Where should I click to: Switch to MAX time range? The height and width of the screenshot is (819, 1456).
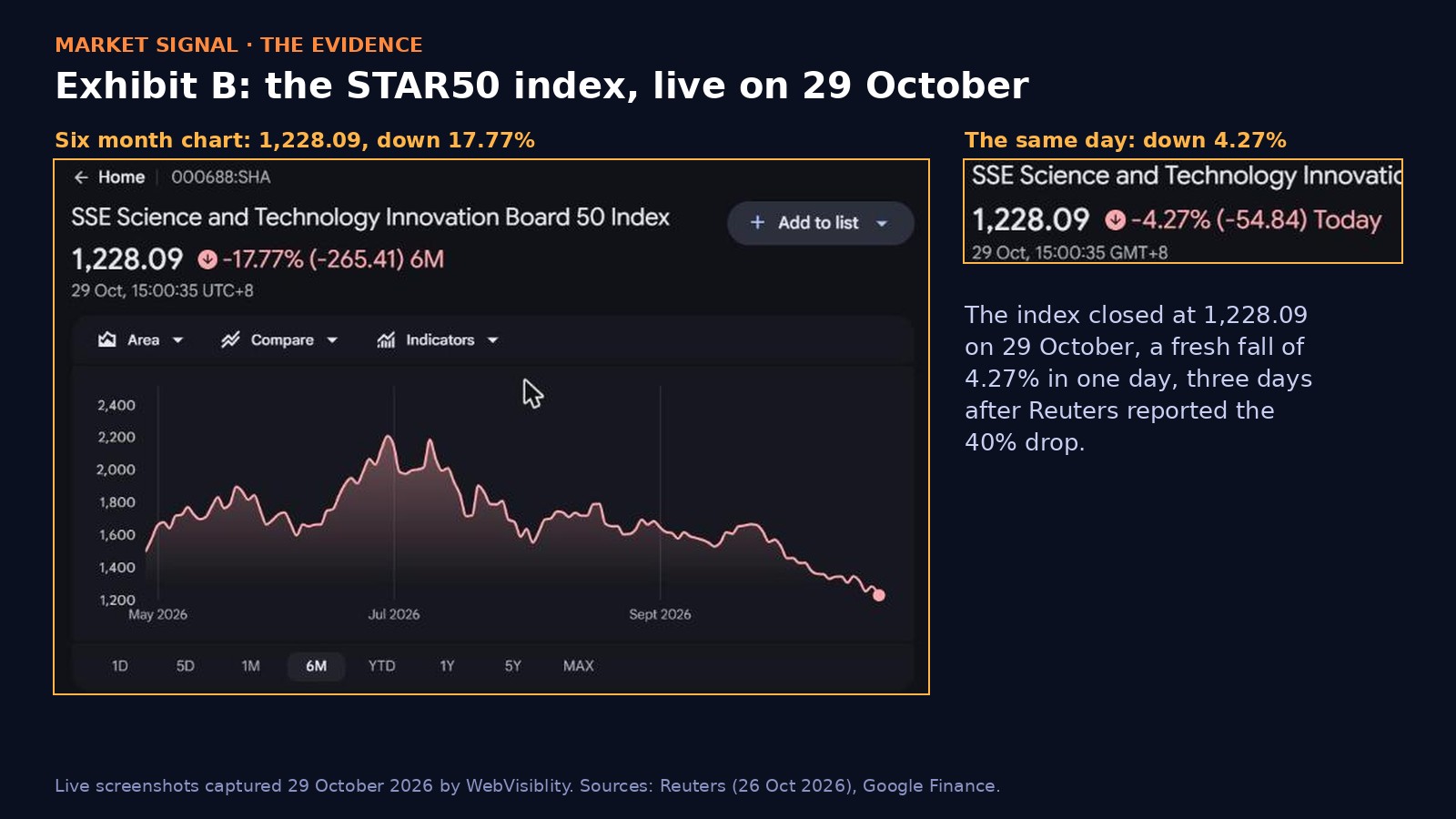(x=578, y=666)
